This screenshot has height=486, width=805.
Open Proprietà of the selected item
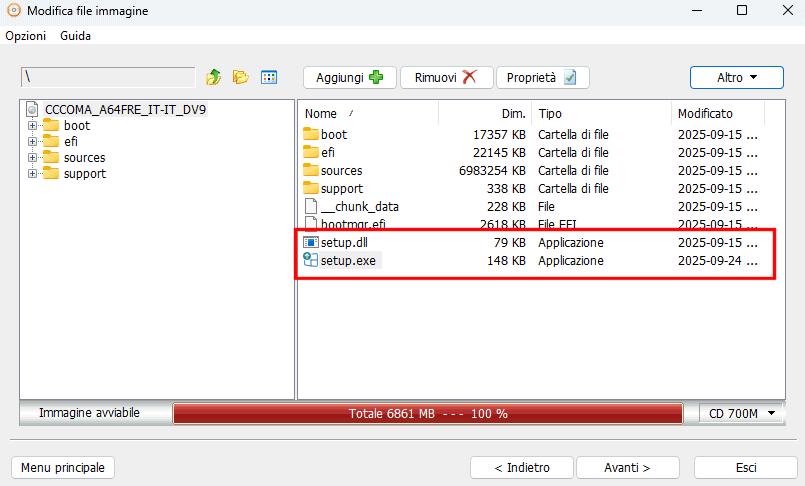(543, 77)
